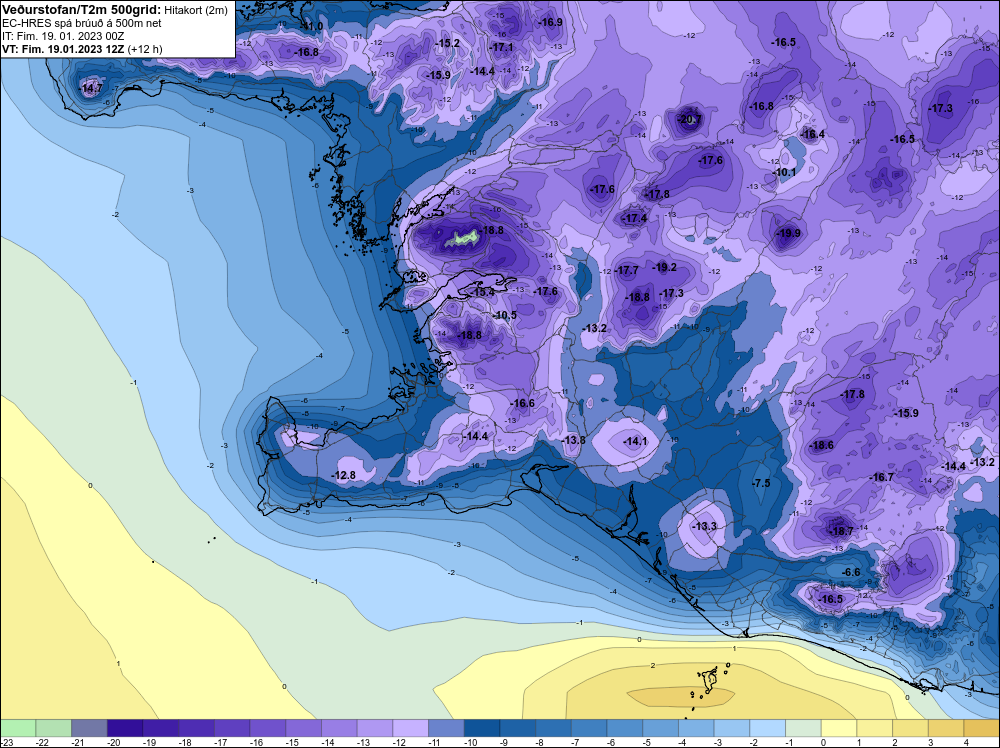Click the -21 legend color swatch
Viewport: 1000px width, 748px height.
point(89,728)
